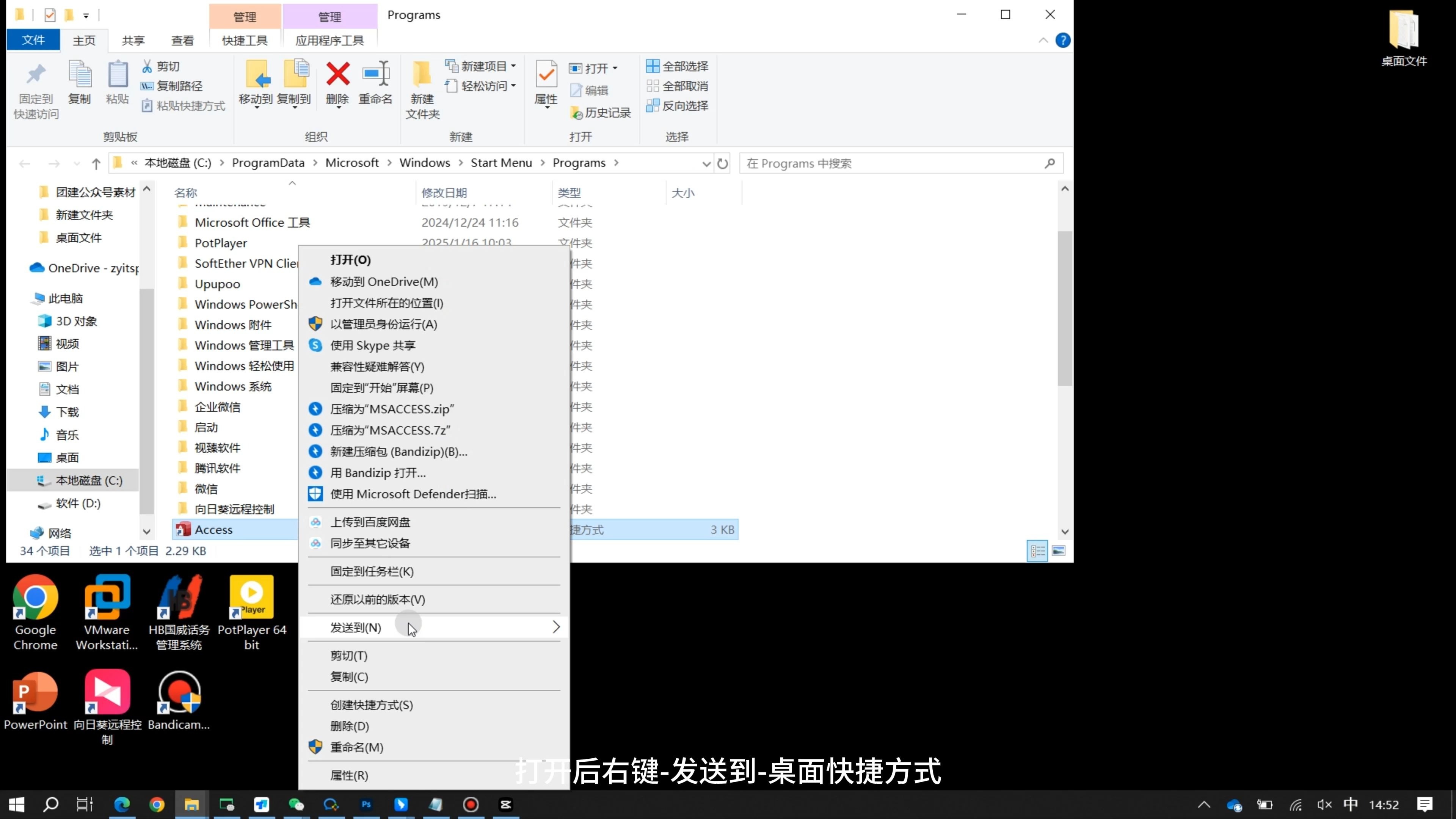The image size is (1456, 819).
Task: Navigate to Microsoft in the breadcrumb path
Action: pos(352,162)
